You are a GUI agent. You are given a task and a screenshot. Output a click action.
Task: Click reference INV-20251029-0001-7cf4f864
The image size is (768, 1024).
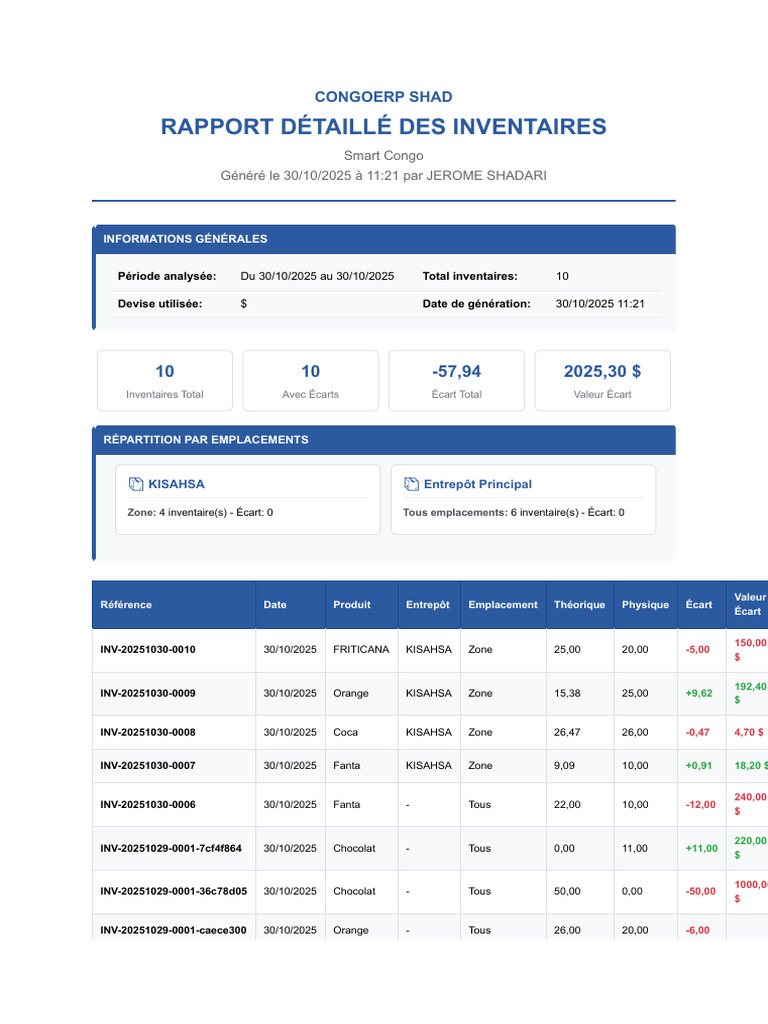click(171, 848)
